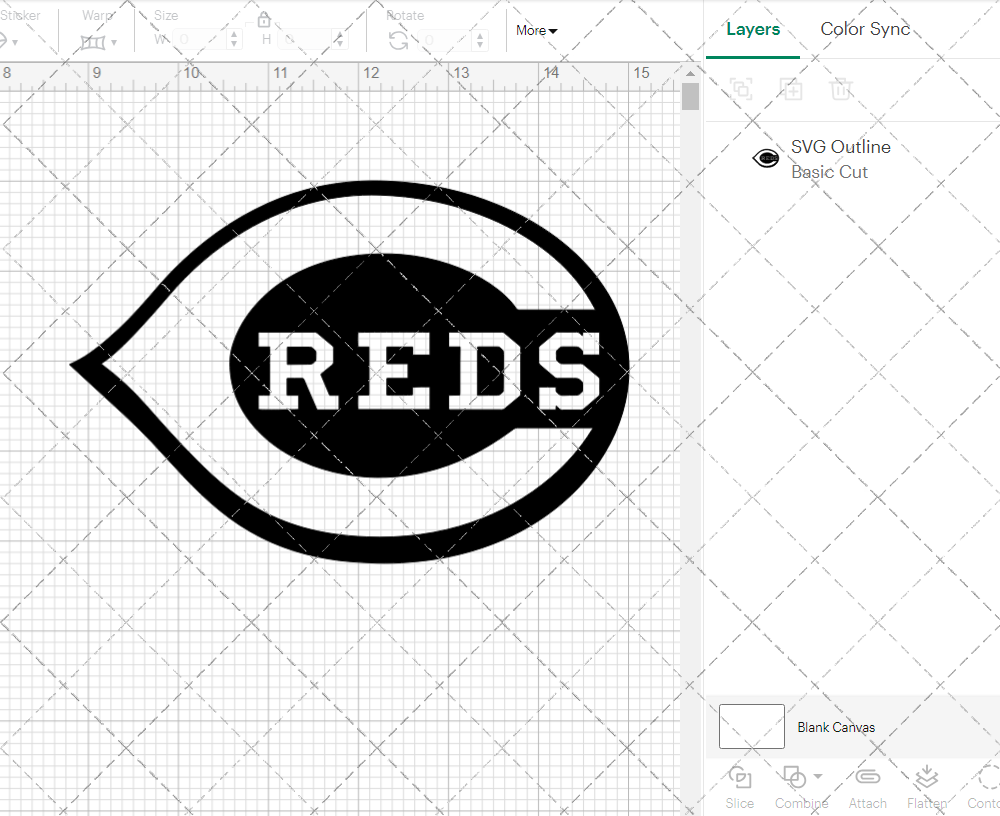Click the duplicate icon in Layers panel
Screen dimensions: 1000x816
point(791,89)
